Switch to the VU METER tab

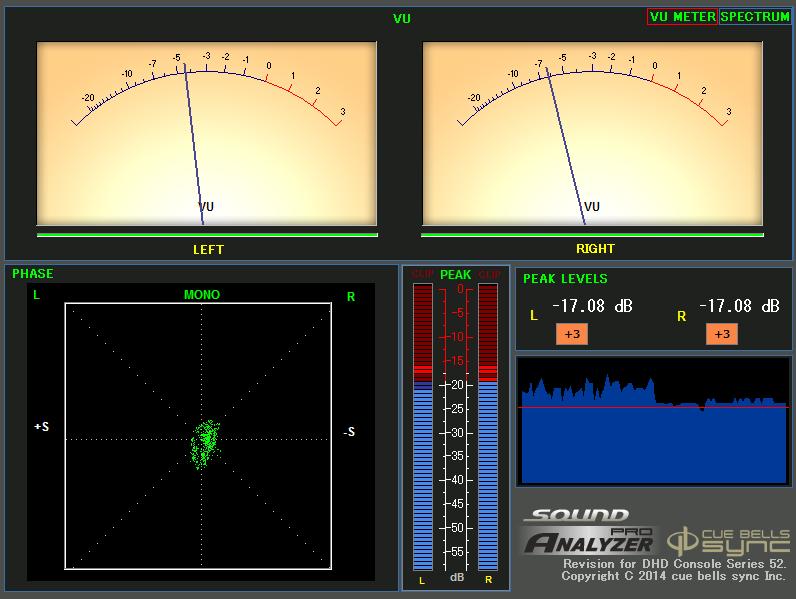[x=682, y=17]
